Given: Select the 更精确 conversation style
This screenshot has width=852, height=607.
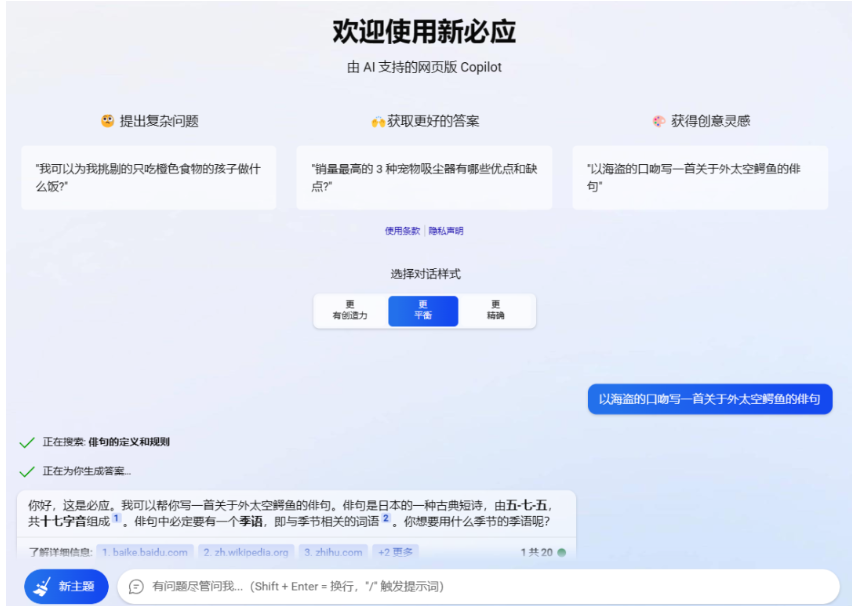Looking at the screenshot, I should (496, 311).
